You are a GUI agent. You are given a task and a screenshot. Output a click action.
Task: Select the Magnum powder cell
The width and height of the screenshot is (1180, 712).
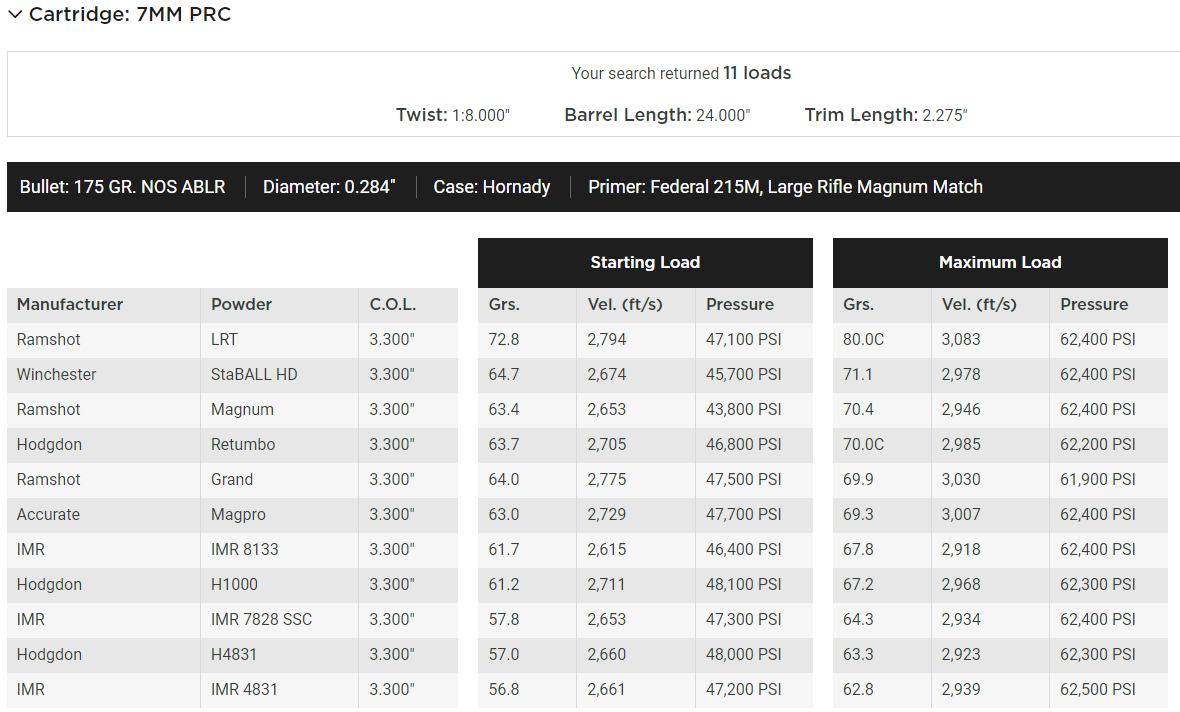279,409
